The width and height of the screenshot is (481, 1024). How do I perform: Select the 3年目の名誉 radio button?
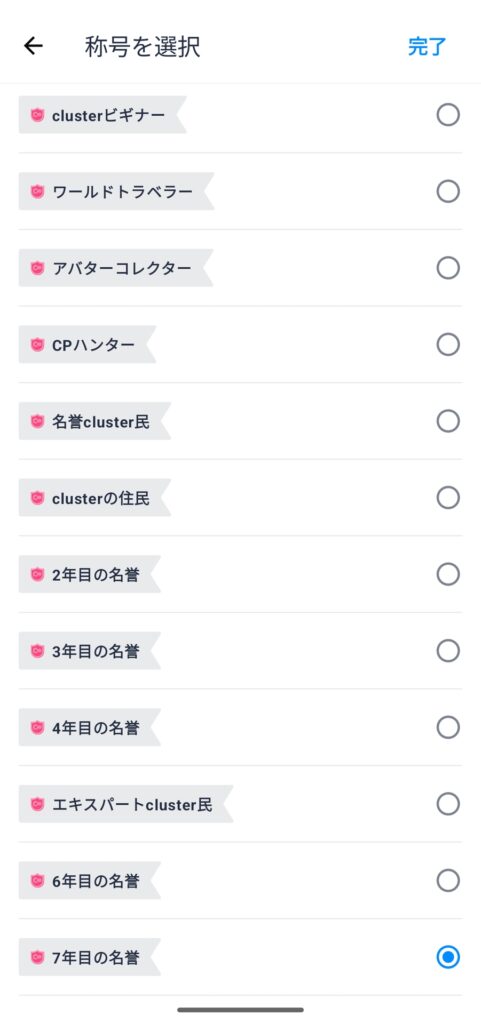[x=448, y=650]
